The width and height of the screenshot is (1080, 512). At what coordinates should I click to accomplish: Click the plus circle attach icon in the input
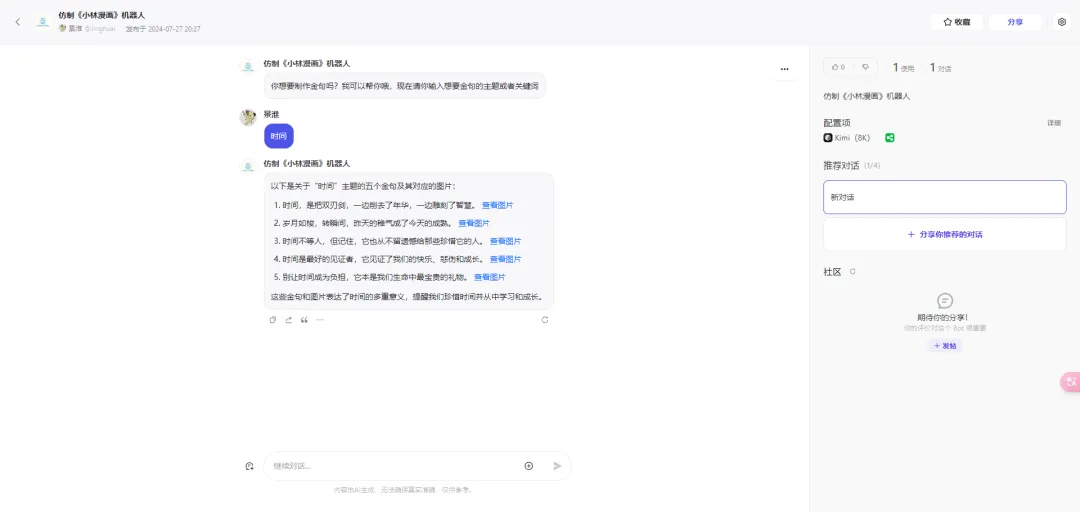point(529,466)
